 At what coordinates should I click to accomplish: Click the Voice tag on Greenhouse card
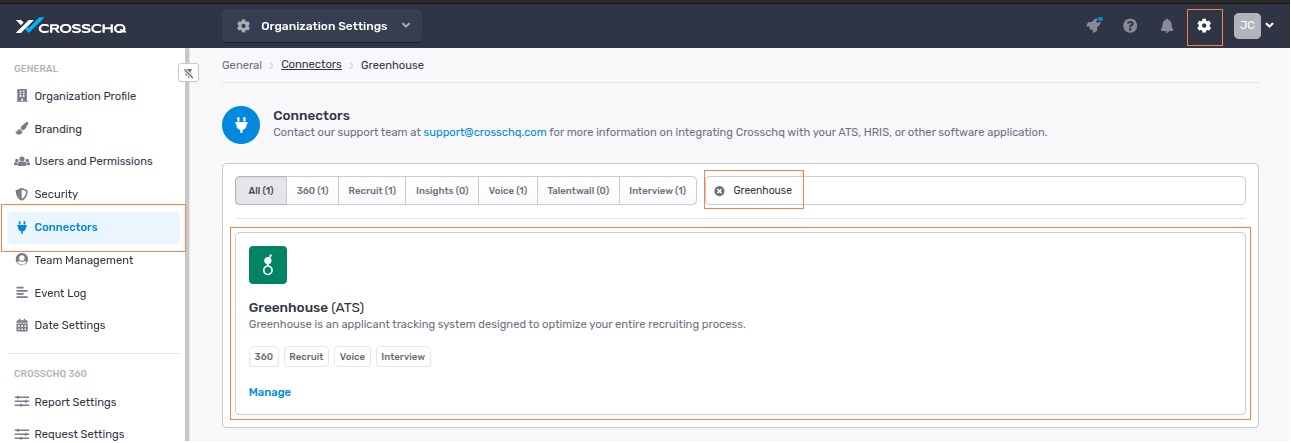(x=352, y=356)
